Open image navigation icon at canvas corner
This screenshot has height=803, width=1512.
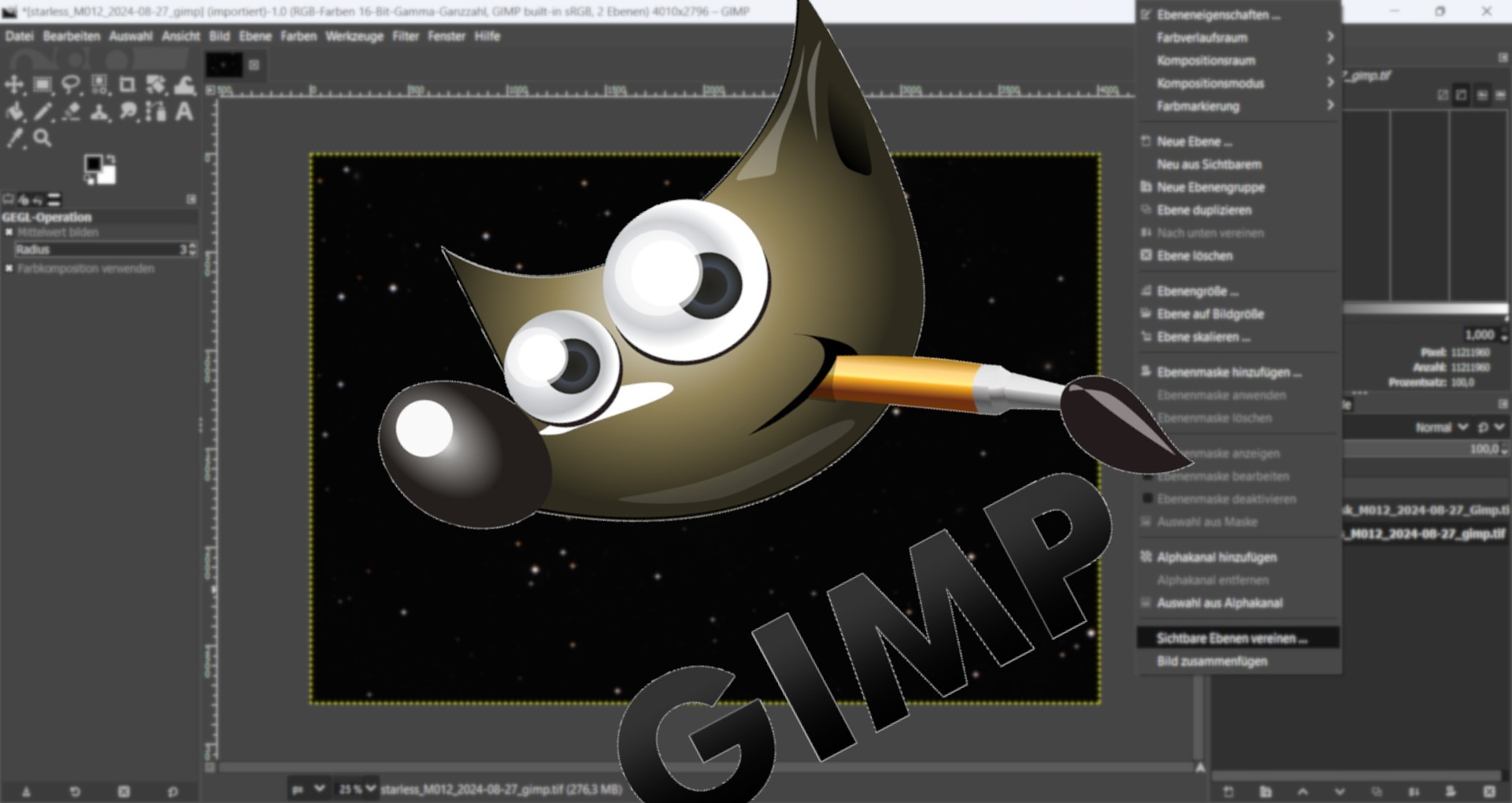[x=1200, y=767]
